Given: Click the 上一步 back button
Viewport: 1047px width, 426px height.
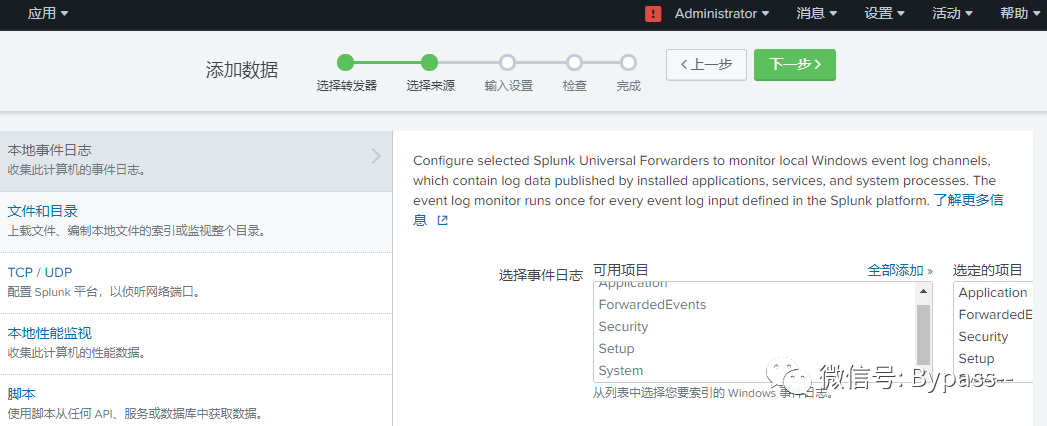Looking at the screenshot, I should [x=706, y=65].
